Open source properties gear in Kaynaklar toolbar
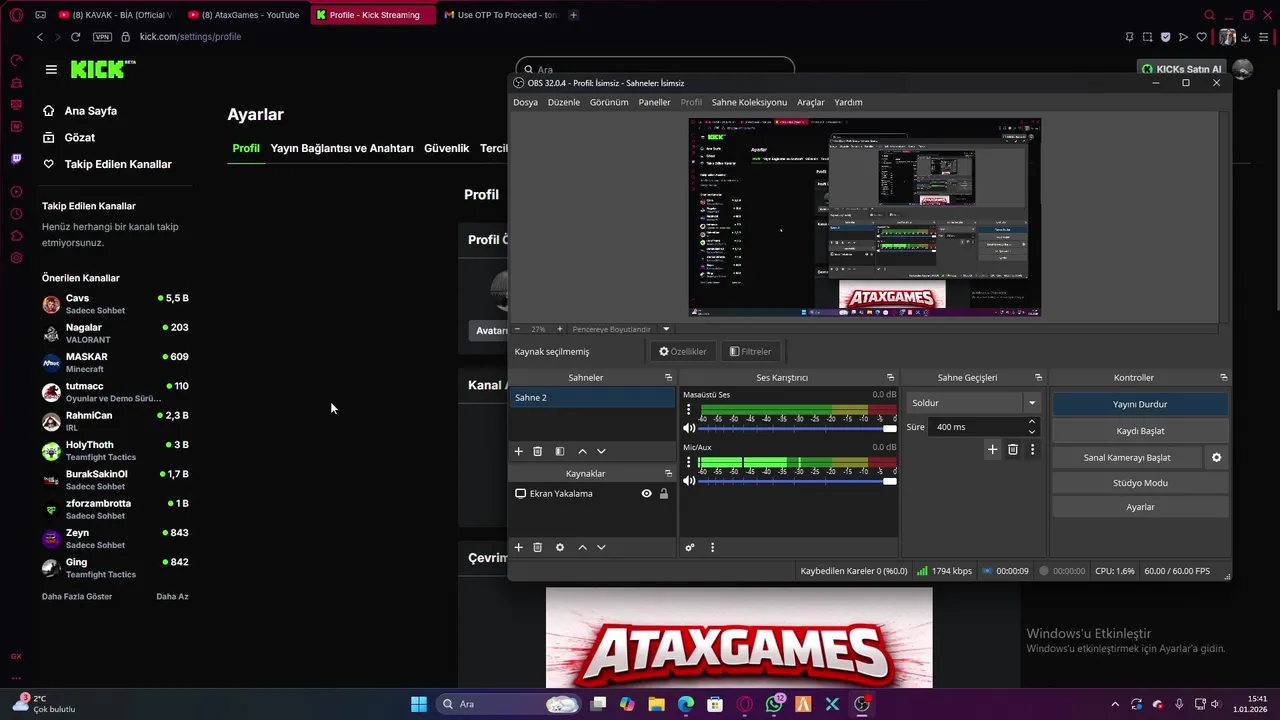 560,547
